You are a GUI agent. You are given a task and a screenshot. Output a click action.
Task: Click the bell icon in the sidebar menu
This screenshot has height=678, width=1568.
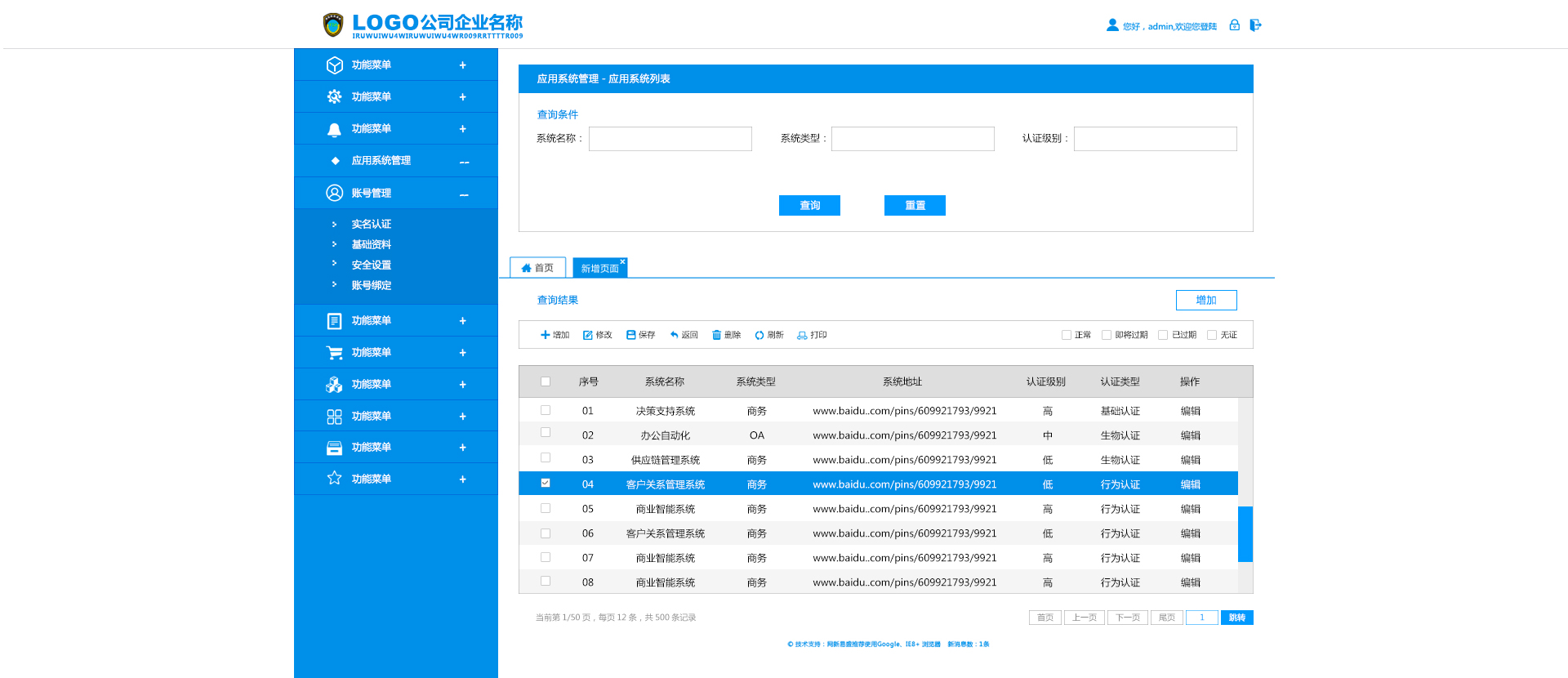coord(334,129)
